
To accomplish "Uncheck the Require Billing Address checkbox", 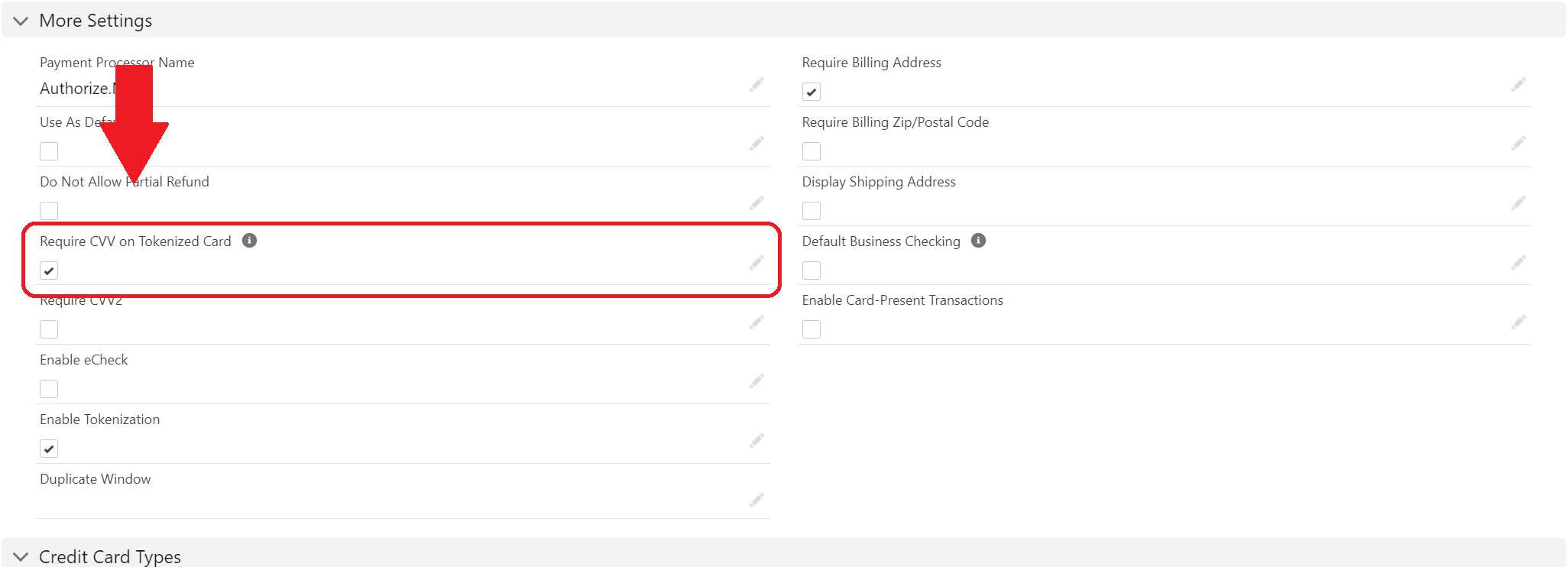I will [x=812, y=92].
